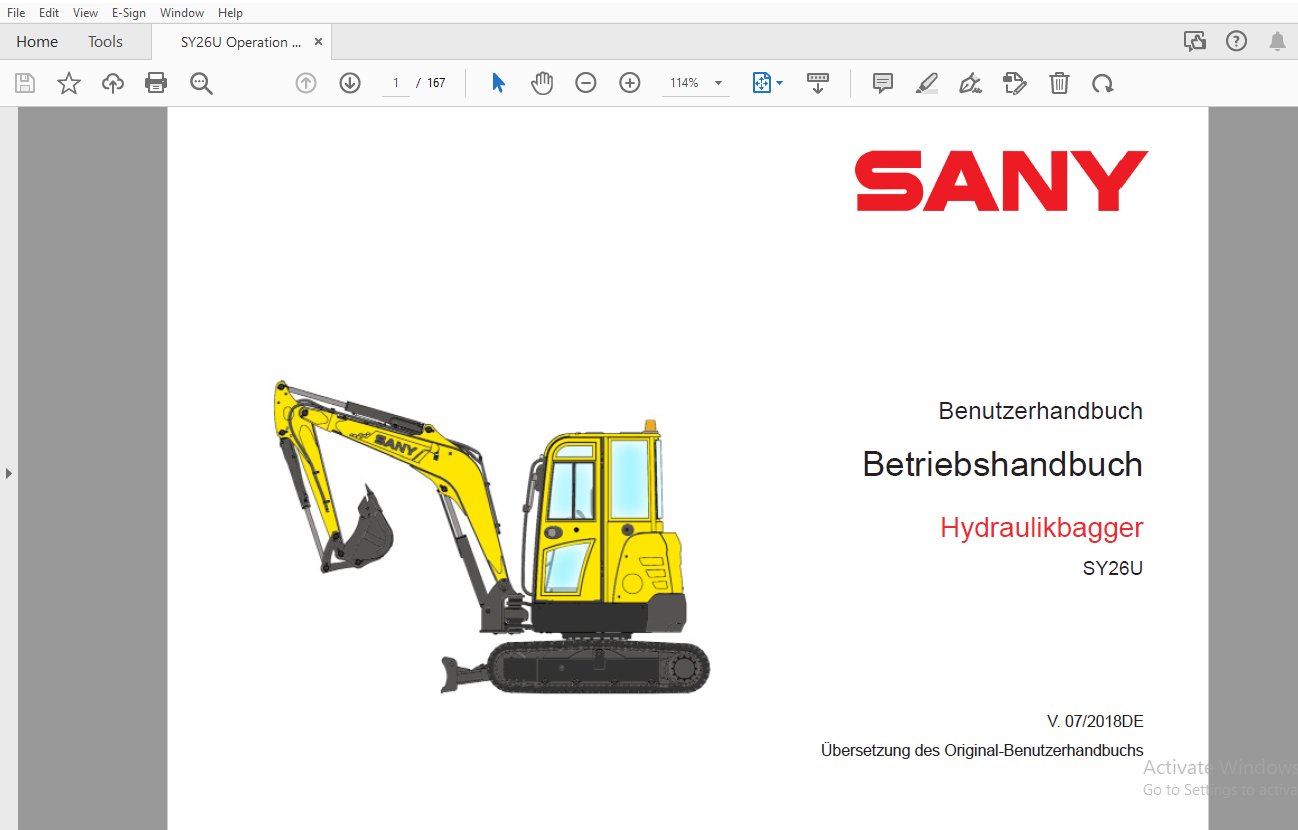
Task: Zoom out with the minus icon
Action: (x=586, y=83)
